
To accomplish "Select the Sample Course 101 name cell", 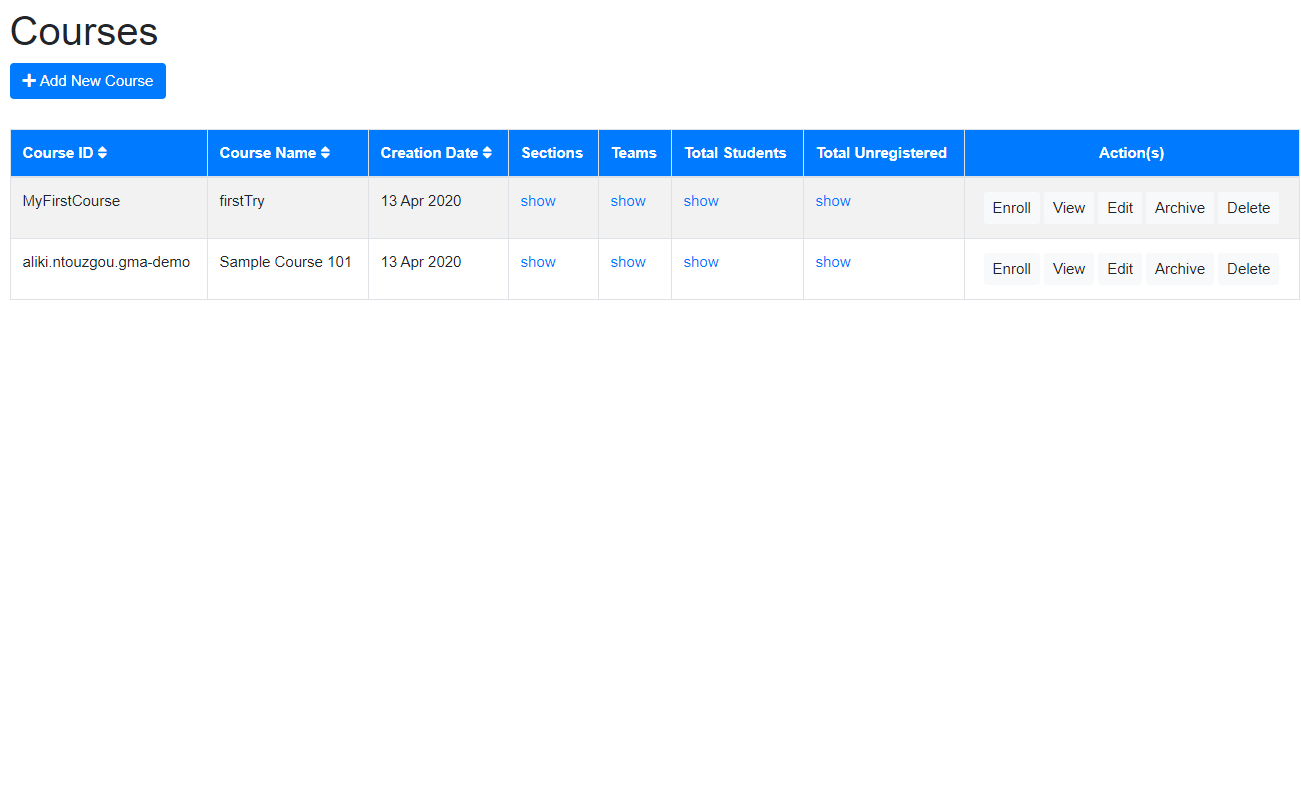I will (x=288, y=269).
